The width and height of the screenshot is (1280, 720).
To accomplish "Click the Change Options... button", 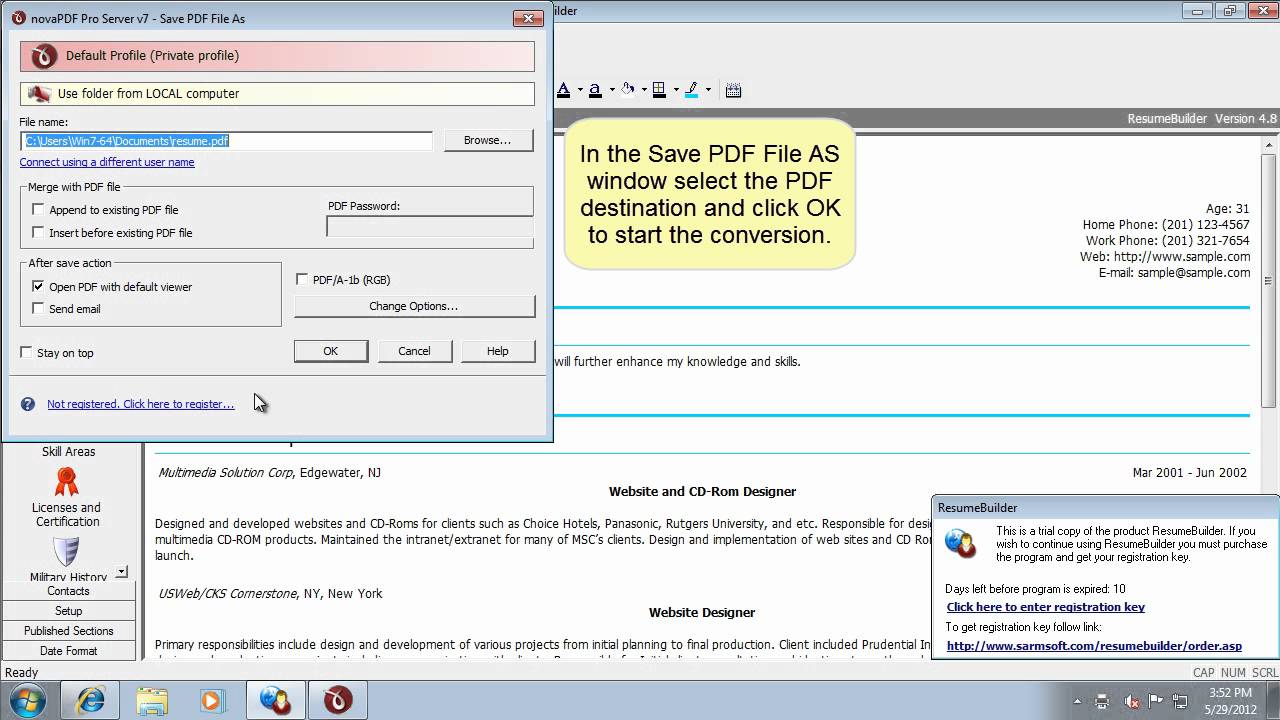I will (x=414, y=306).
